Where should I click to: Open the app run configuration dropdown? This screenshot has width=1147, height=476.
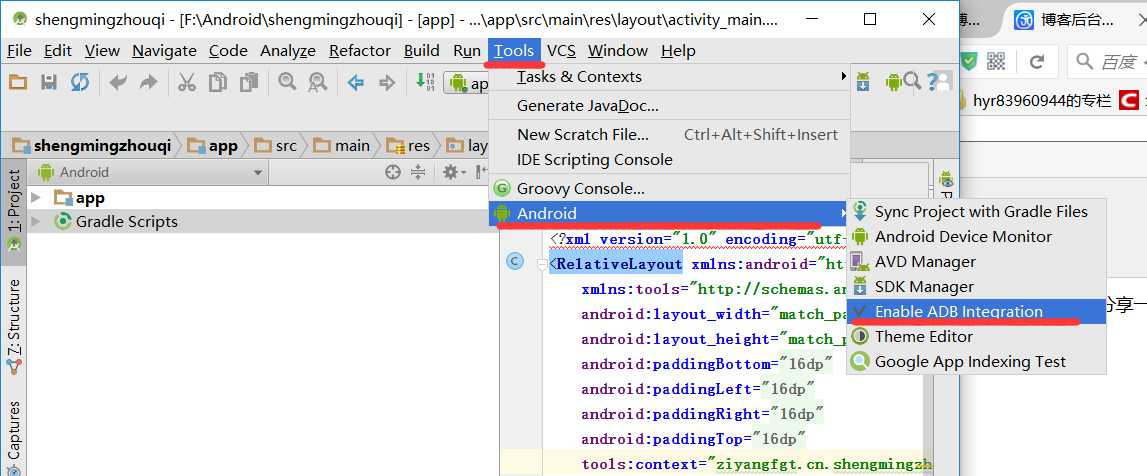pos(467,83)
